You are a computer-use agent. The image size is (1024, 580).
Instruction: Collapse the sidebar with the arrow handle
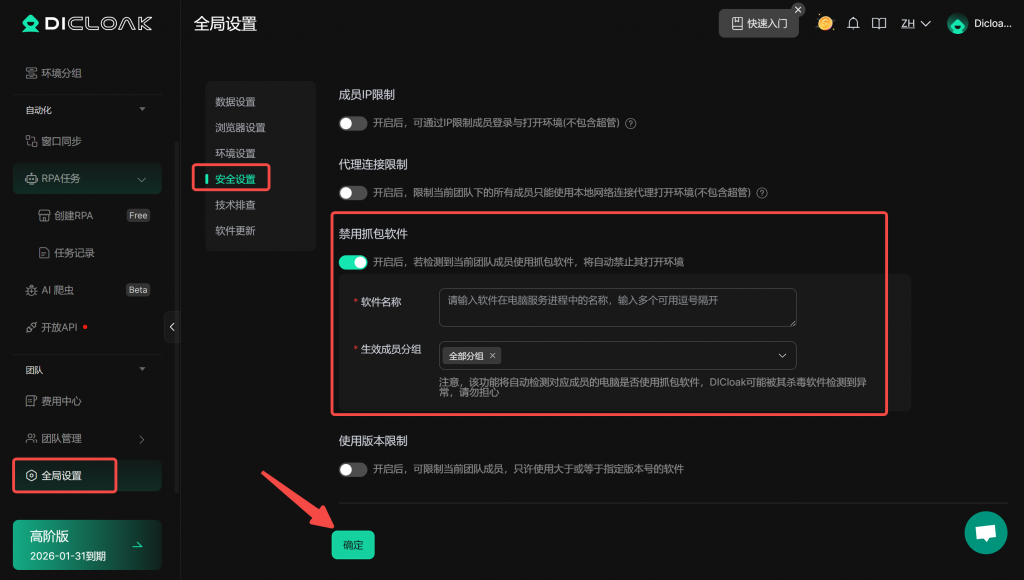tap(172, 326)
